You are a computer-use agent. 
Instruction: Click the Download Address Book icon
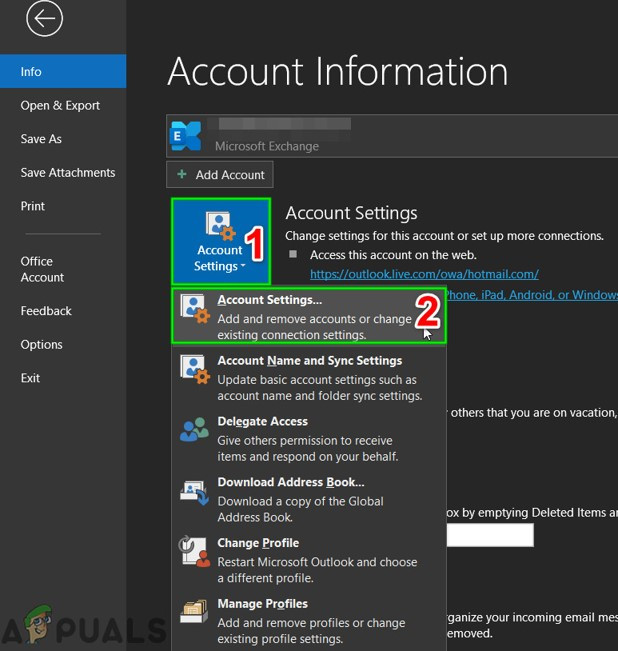click(194, 492)
